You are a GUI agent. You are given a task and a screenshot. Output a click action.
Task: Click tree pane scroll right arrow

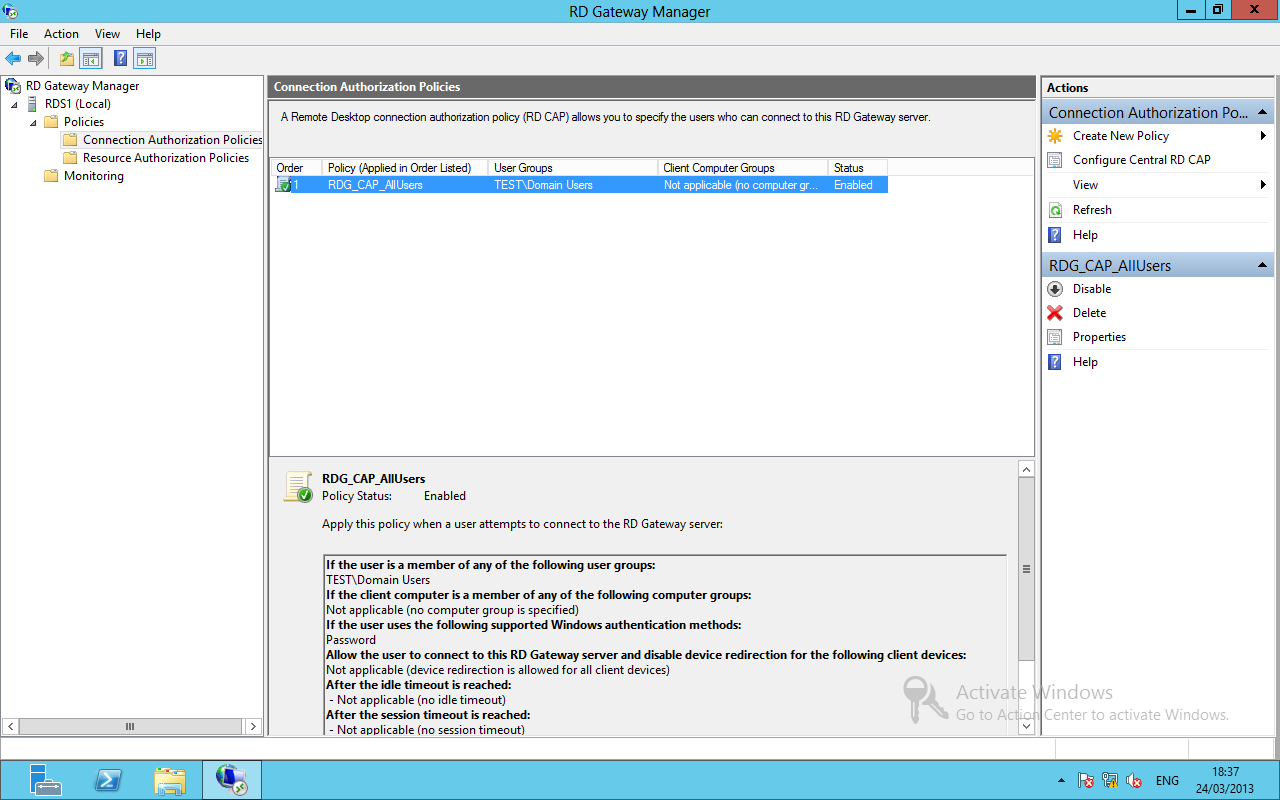254,727
